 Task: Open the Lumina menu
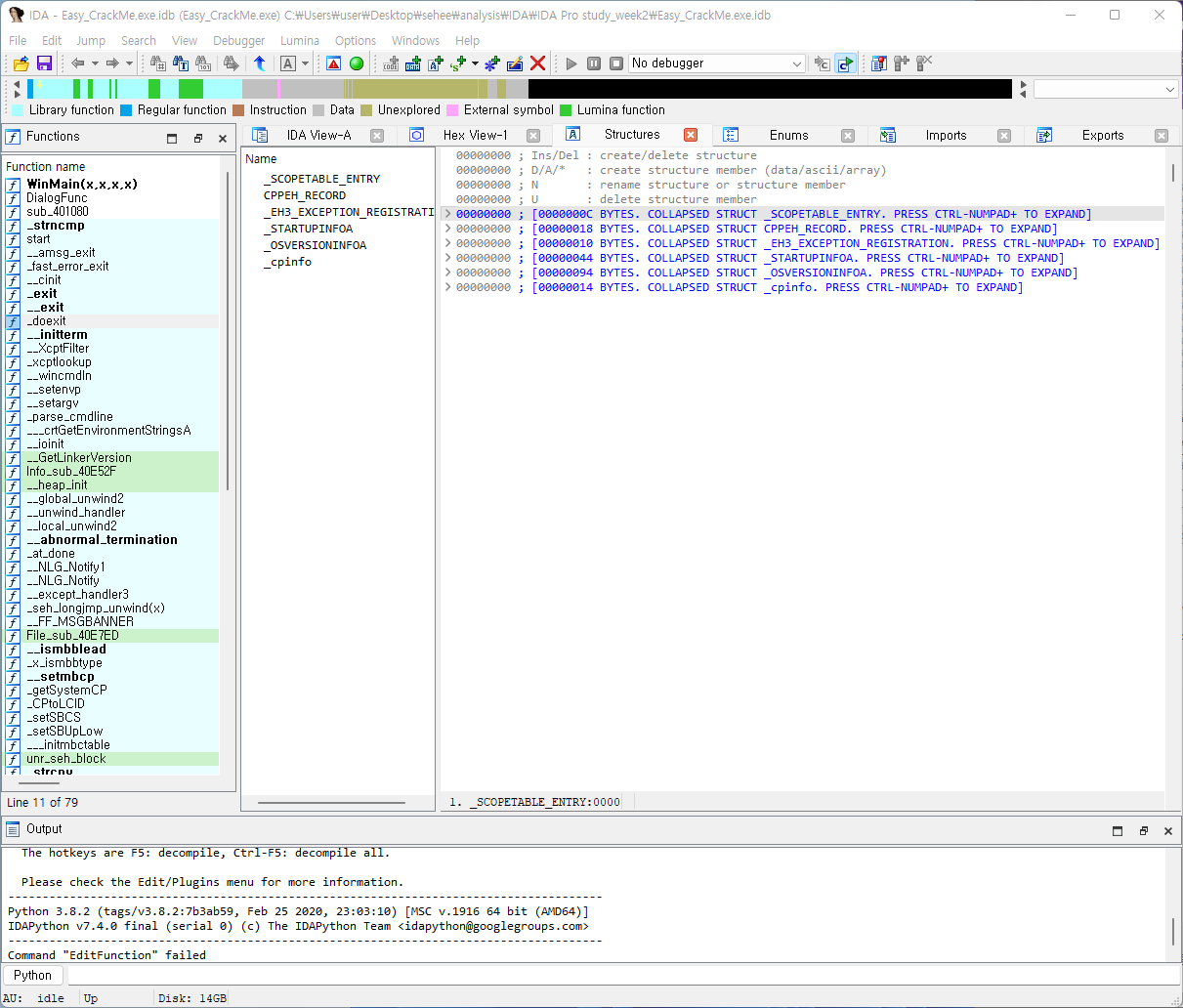(x=300, y=40)
